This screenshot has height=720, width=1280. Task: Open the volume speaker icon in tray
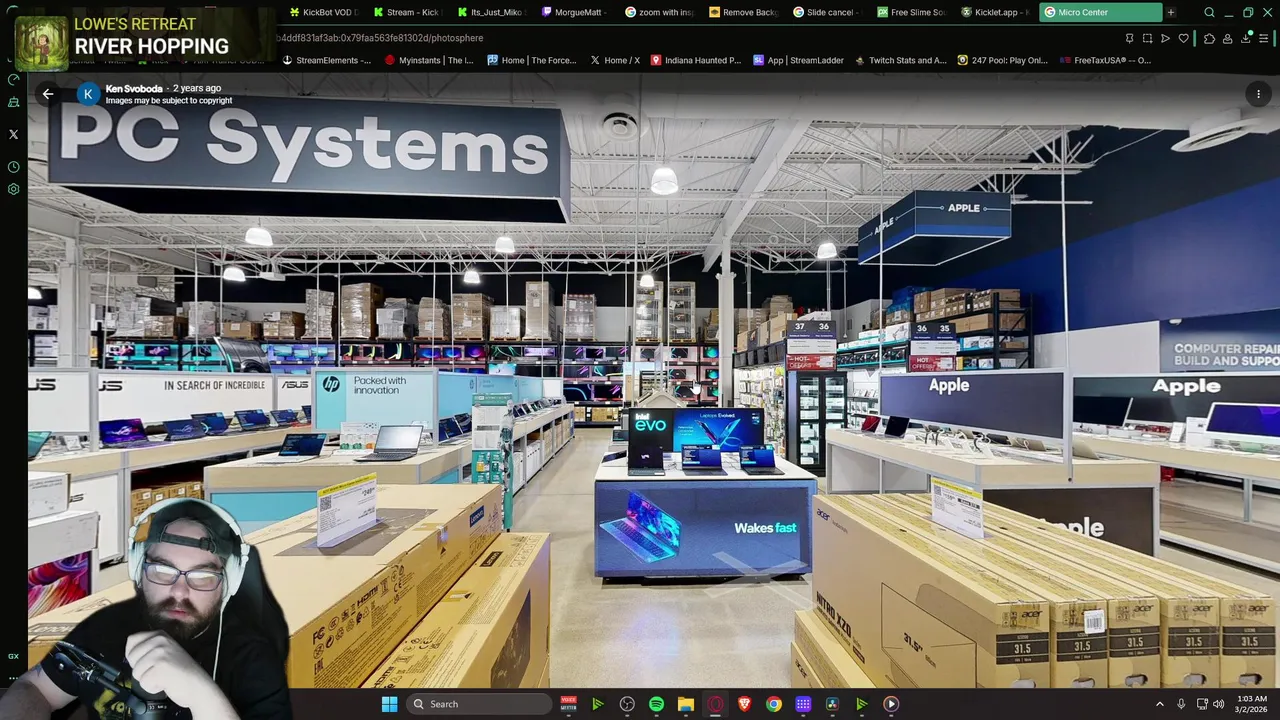tap(1218, 704)
